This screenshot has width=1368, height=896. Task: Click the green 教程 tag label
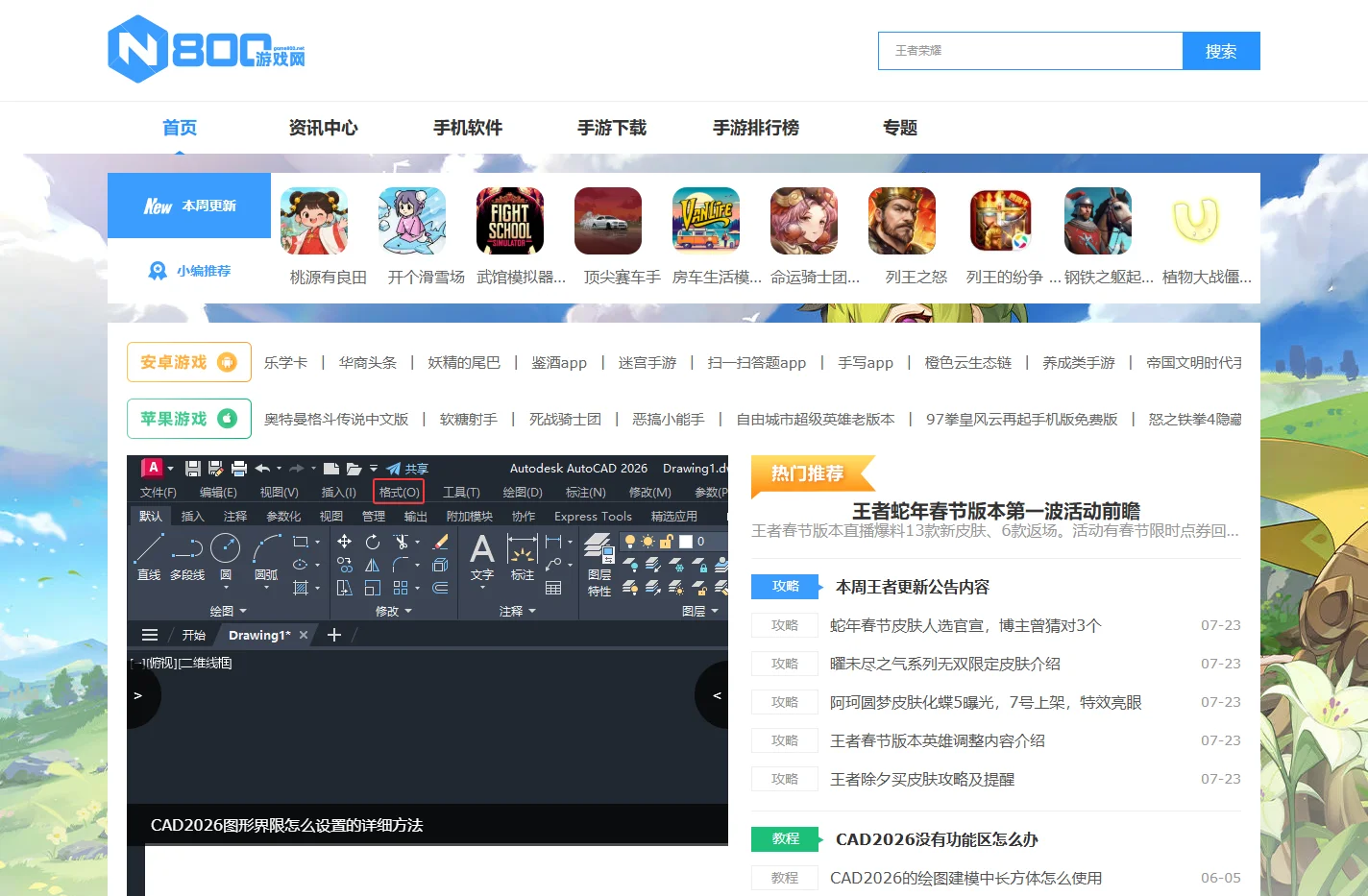coord(785,839)
